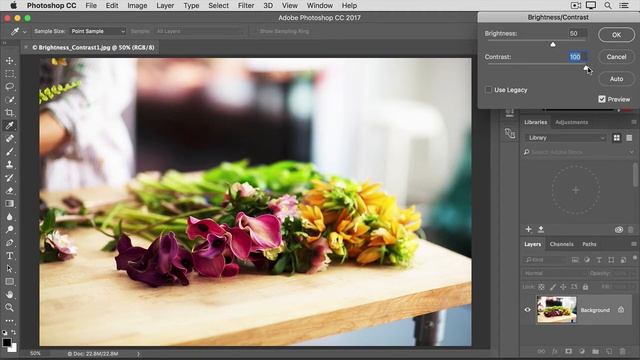Select the Dodge tool

(9, 229)
